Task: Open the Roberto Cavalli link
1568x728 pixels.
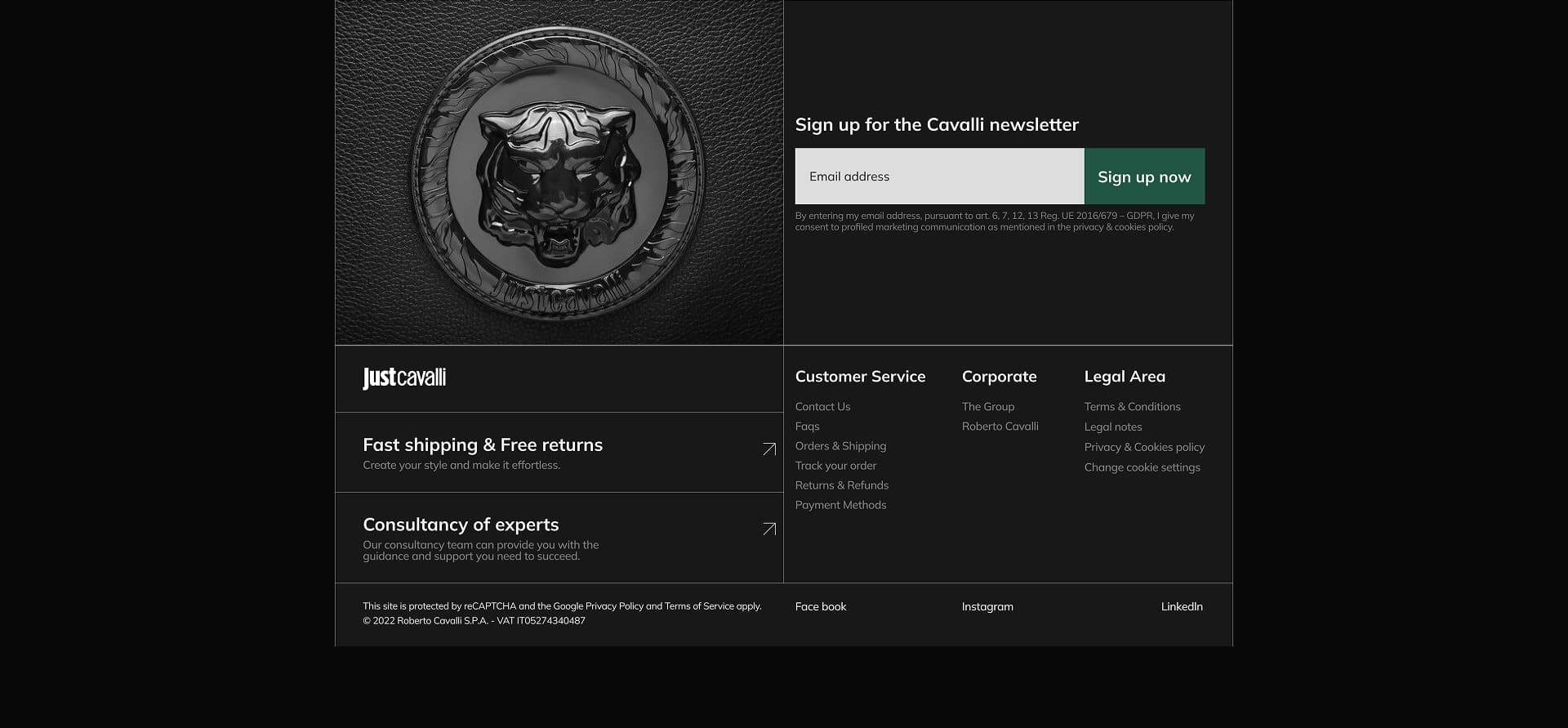Action: click(1000, 427)
